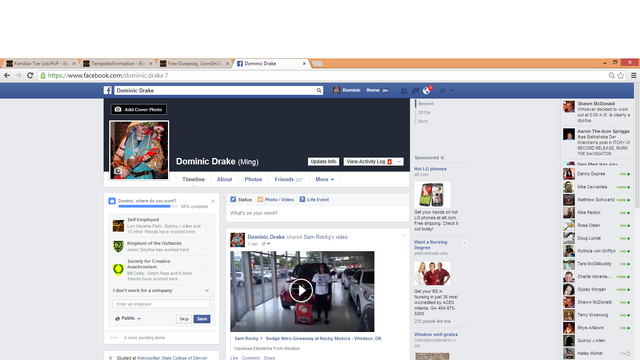
Task: Click browser forward arrow
Action: (18, 76)
